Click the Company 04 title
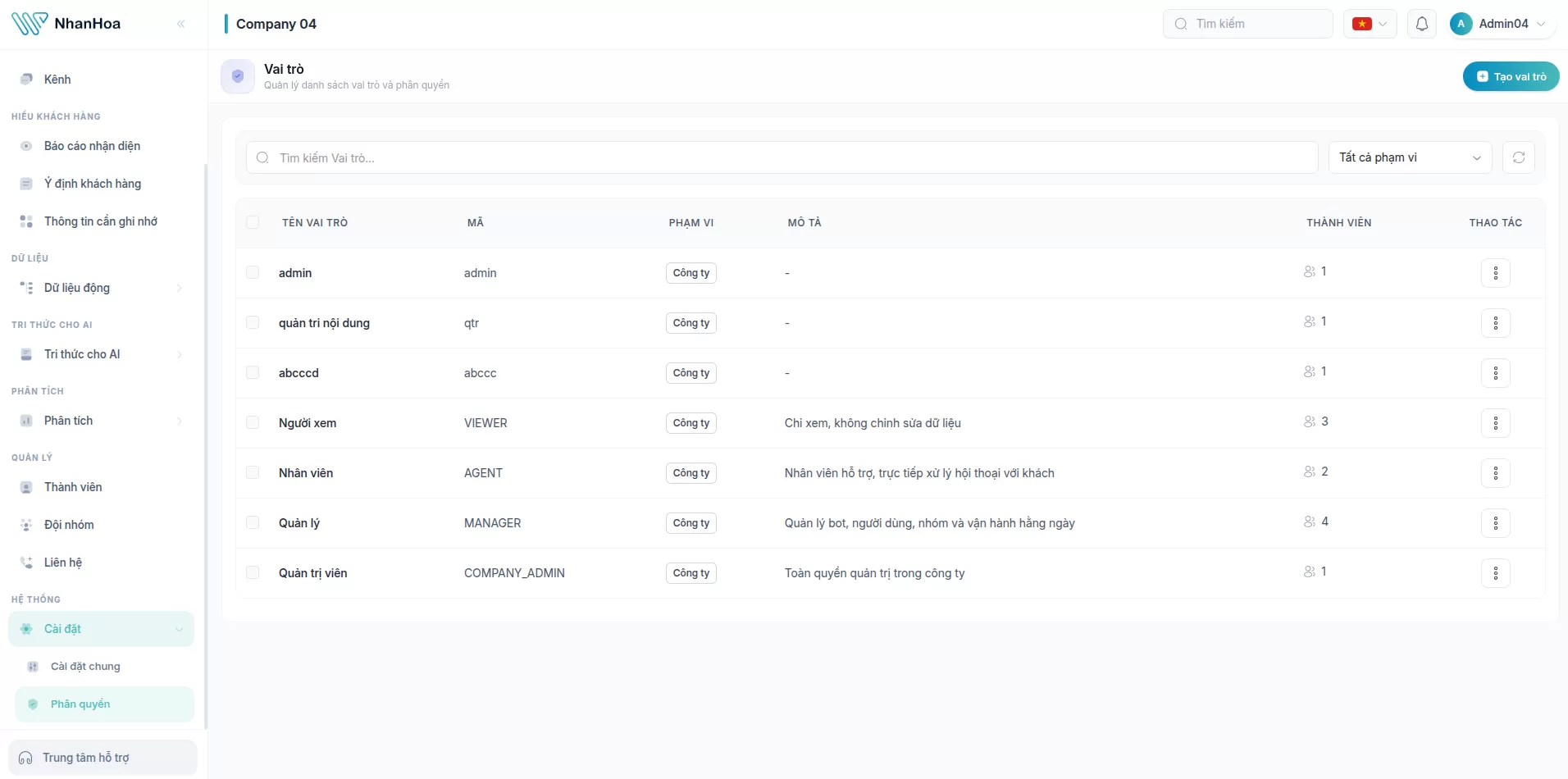 click(276, 24)
